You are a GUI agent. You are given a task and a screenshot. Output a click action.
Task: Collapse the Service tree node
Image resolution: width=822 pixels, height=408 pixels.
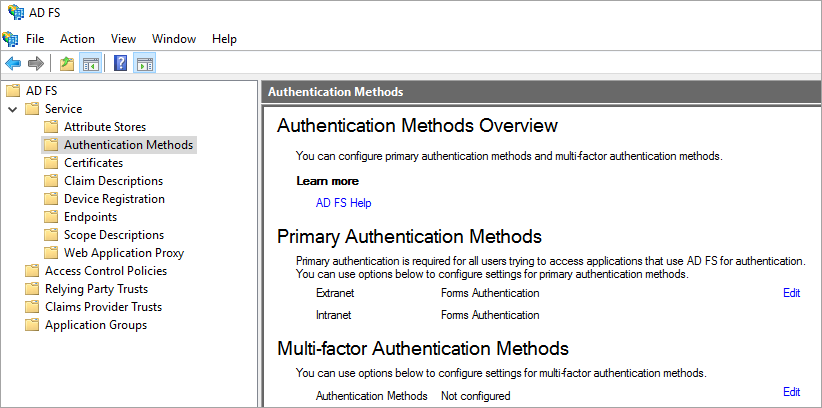(x=12, y=109)
